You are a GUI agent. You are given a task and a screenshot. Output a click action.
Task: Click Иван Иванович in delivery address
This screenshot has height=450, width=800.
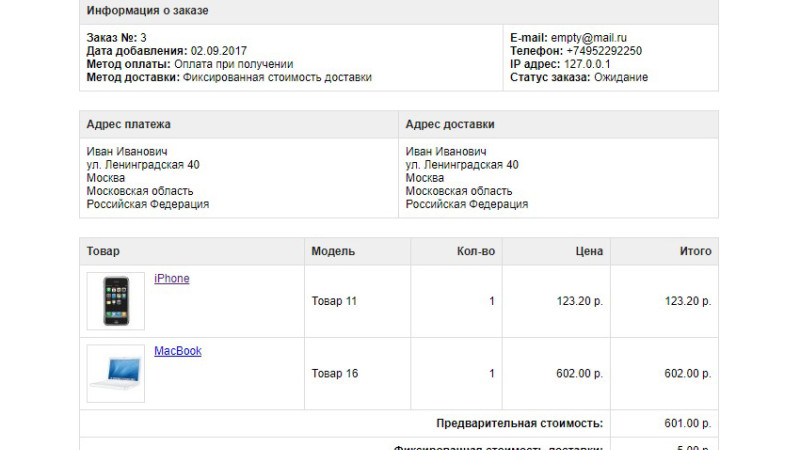click(x=446, y=152)
